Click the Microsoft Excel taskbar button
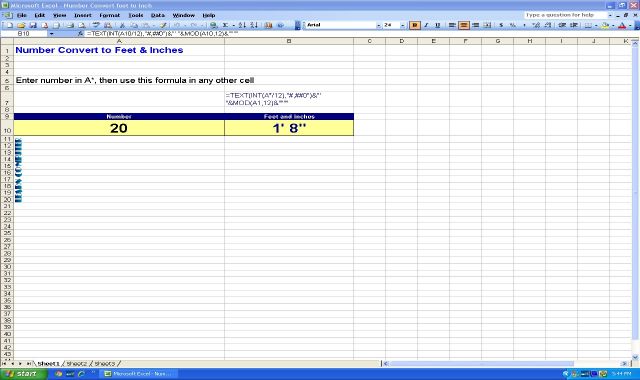The width and height of the screenshot is (640, 380). (x=140, y=373)
